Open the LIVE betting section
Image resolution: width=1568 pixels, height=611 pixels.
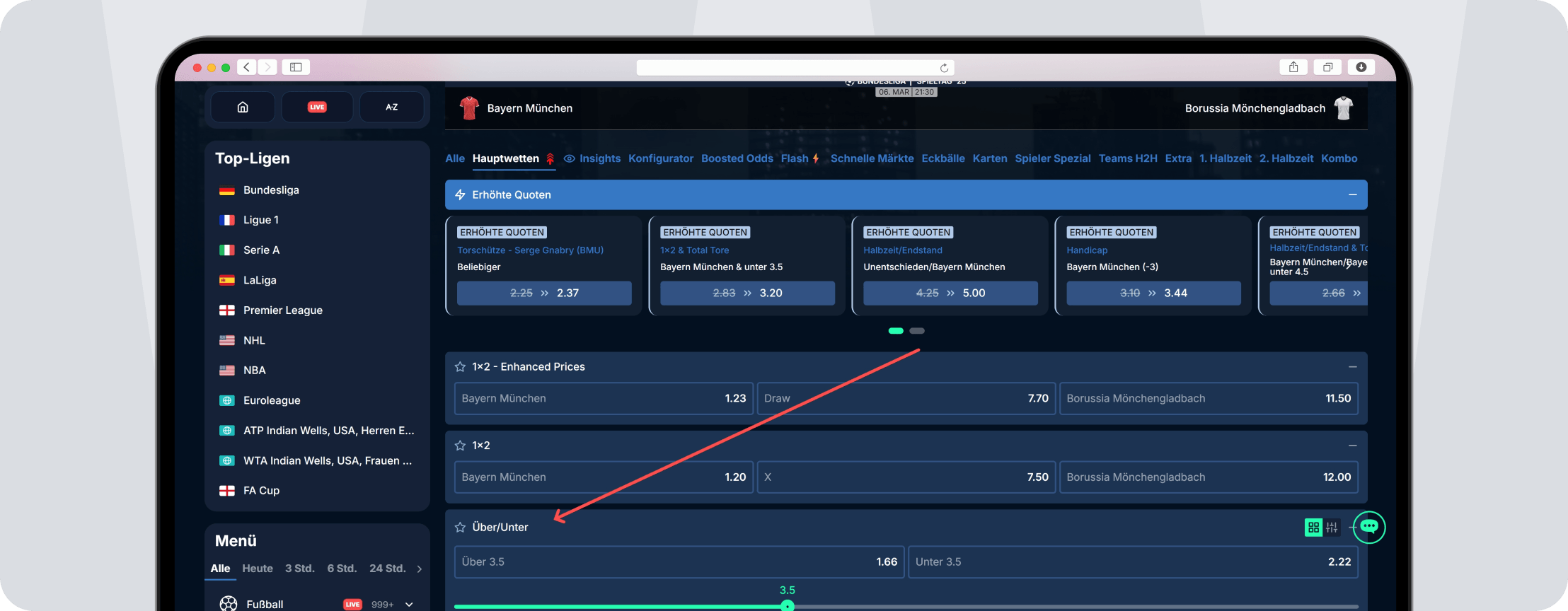click(x=317, y=107)
